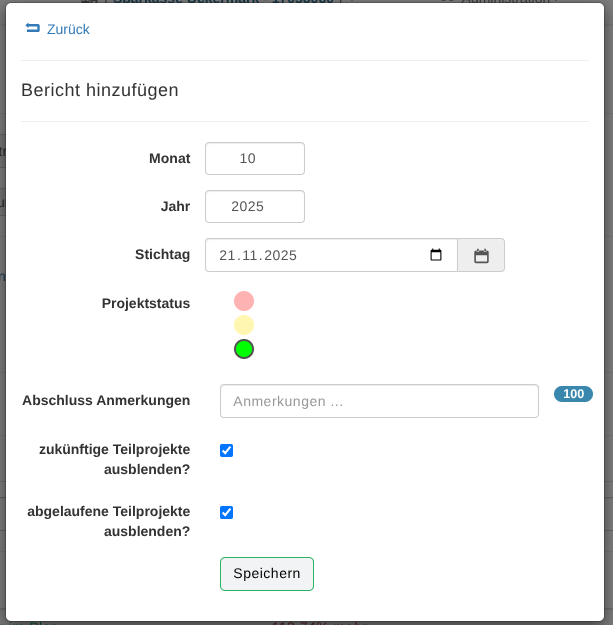This screenshot has width=613, height=625.
Task: Click the Zurück back-arrow icon
Action: (x=32, y=29)
